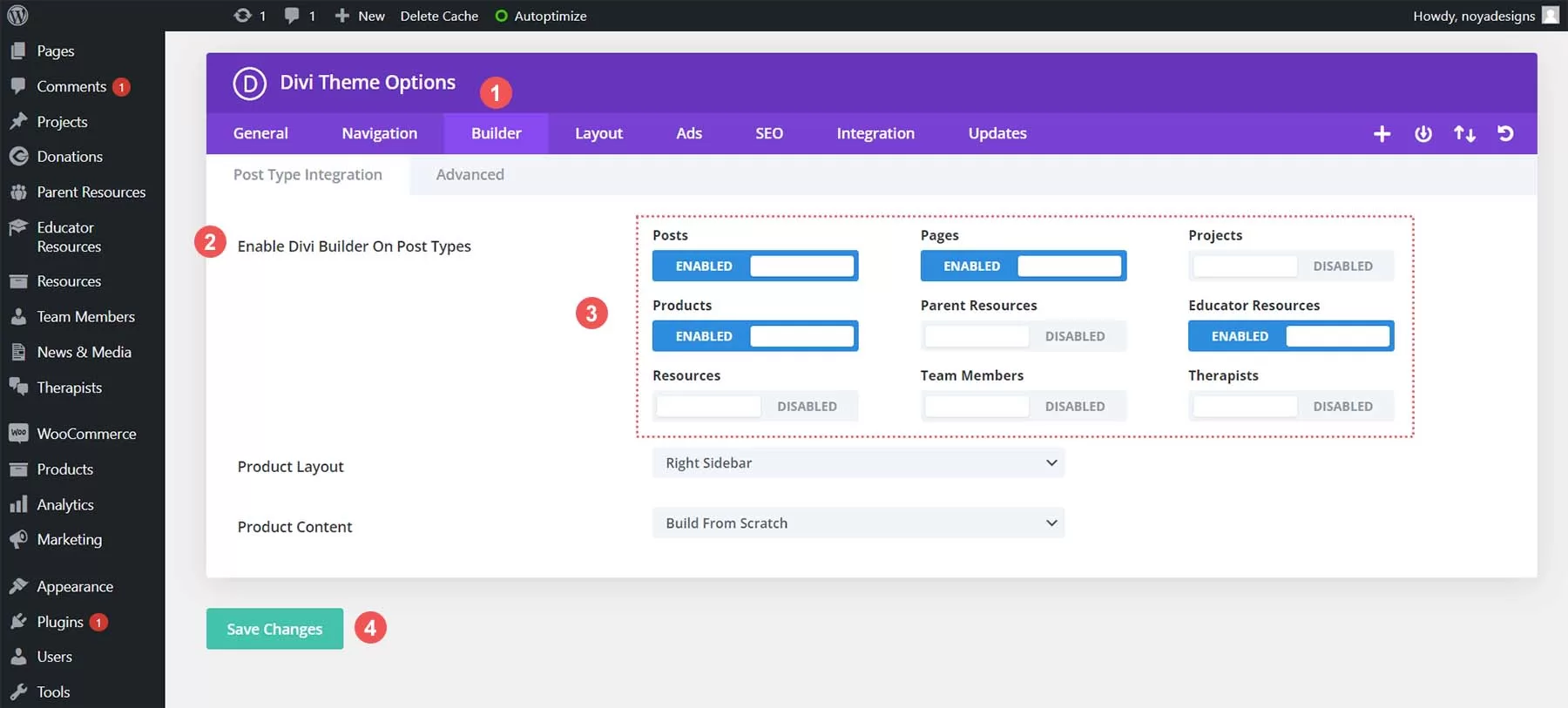This screenshot has height=708, width=1568.
Task: Click the Save Changes button
Action: click(274, 629)
